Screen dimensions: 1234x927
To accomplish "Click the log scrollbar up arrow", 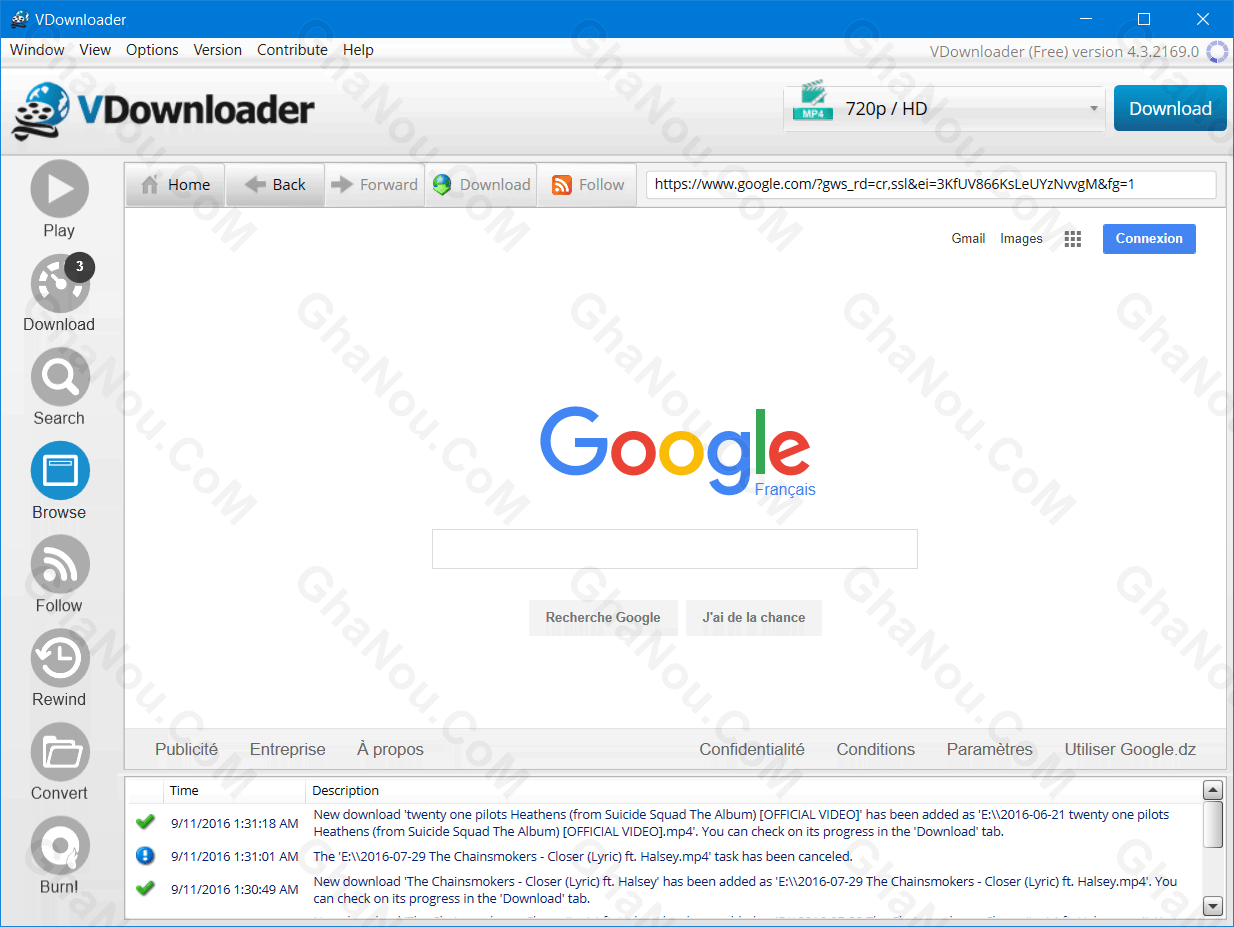I will click(x=1213, y=791).
